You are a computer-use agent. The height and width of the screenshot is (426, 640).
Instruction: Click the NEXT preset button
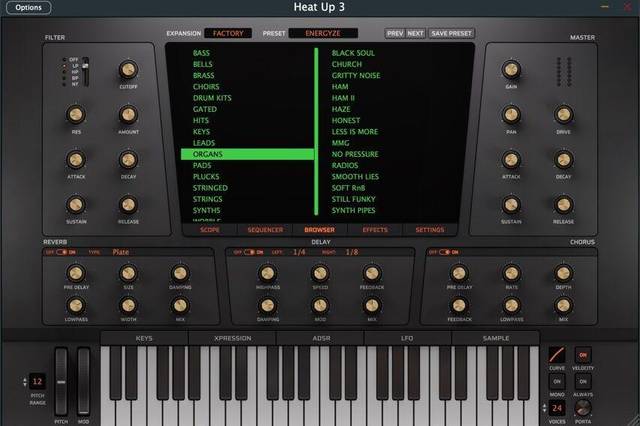coord(416,33)
